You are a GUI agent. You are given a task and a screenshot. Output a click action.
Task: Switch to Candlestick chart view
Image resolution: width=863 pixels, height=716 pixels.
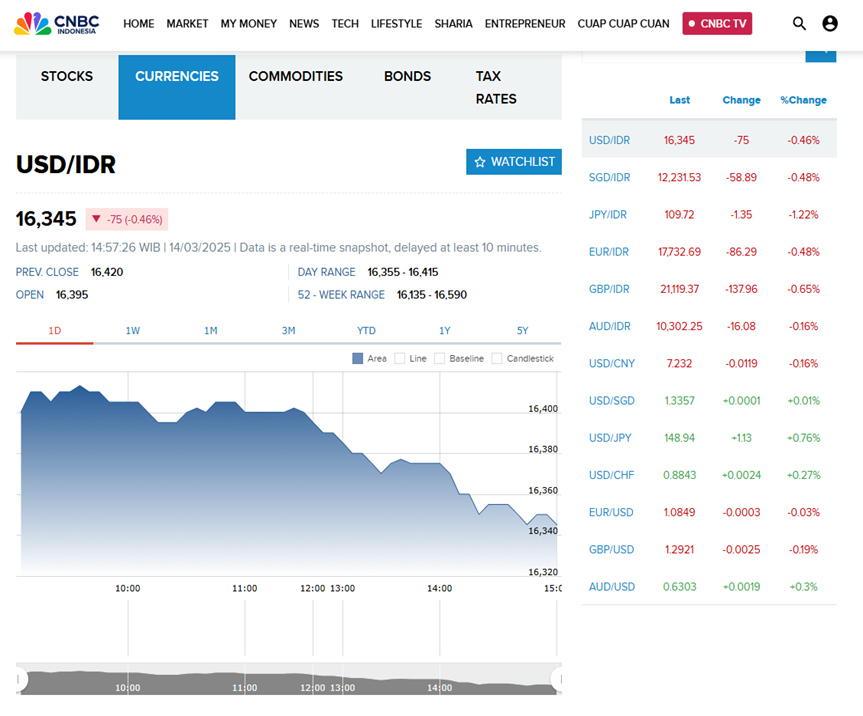(497, 358)
